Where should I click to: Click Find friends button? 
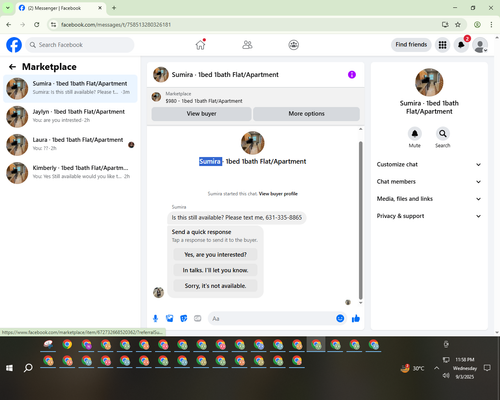[x=411, y=45]
